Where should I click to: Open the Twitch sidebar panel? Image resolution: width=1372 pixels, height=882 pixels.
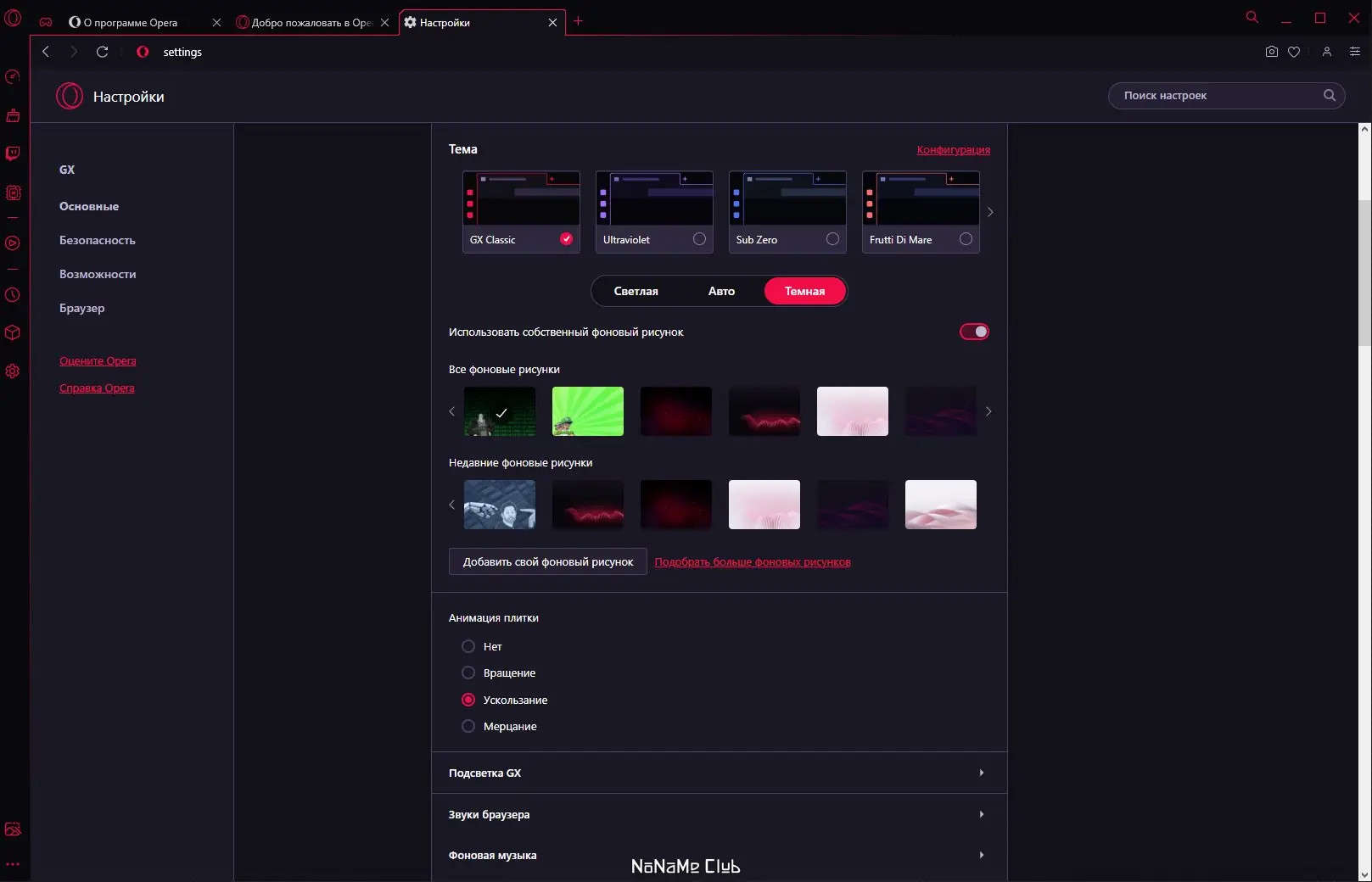(x=13, y=154)
